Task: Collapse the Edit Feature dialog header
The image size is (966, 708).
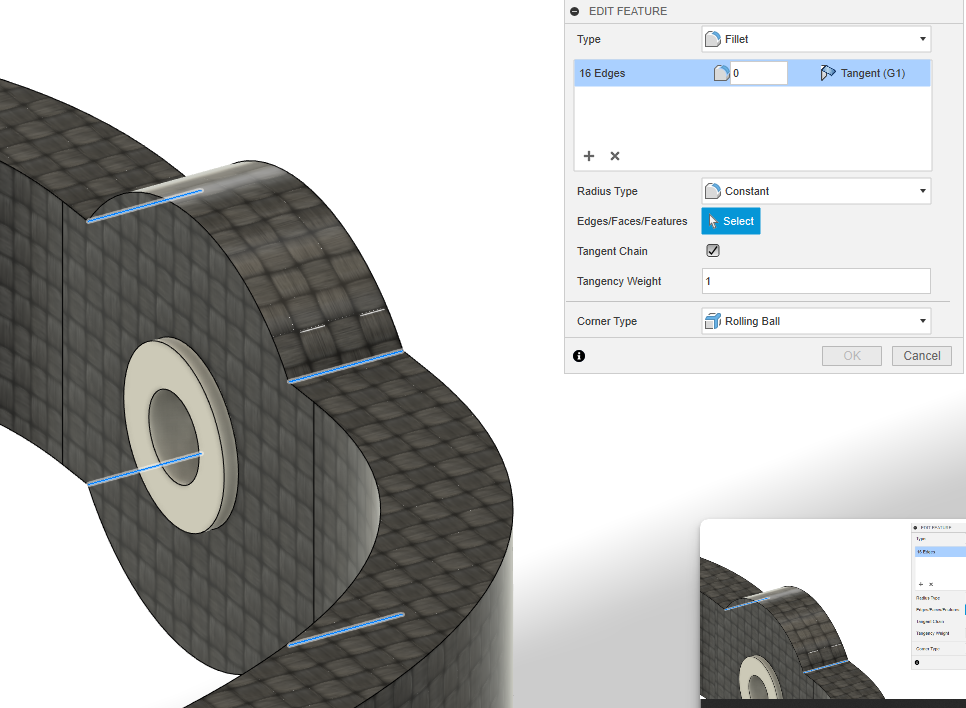Action: pos(573,11)
